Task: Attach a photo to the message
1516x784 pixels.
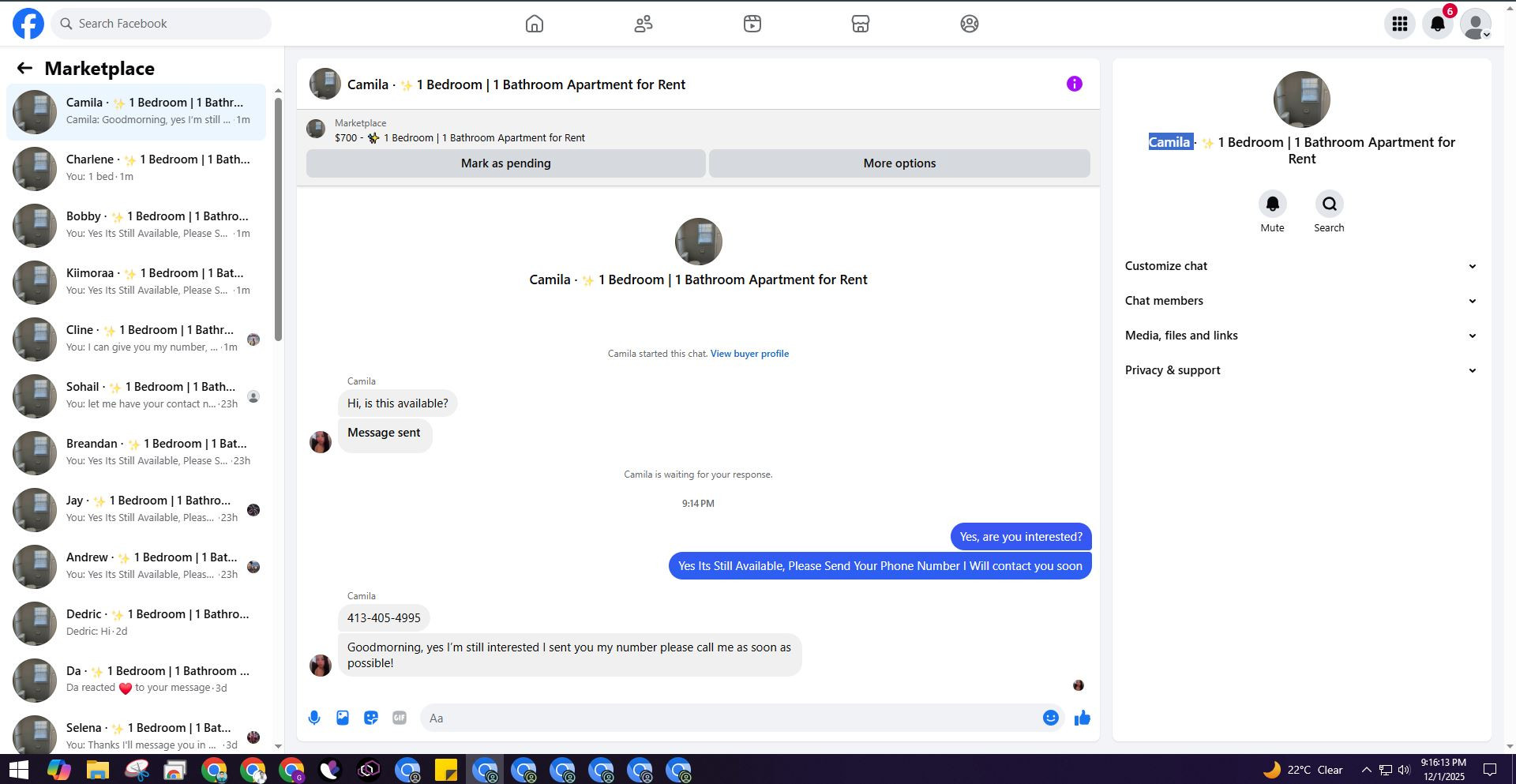Action: point(343,718)
